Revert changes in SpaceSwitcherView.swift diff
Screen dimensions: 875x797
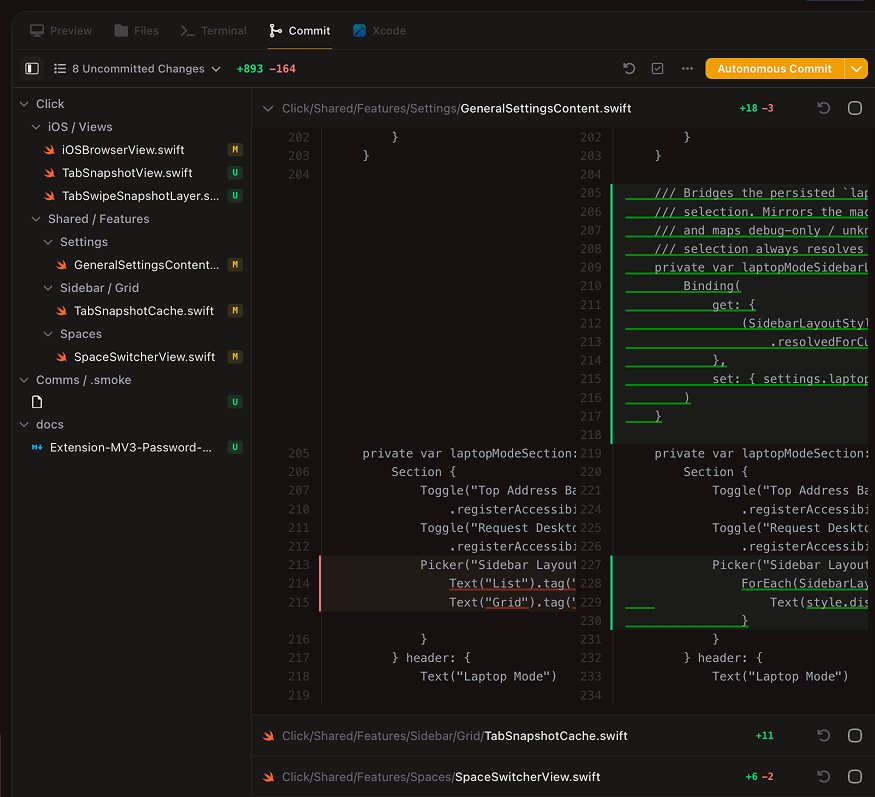click(x=823, y=776)
